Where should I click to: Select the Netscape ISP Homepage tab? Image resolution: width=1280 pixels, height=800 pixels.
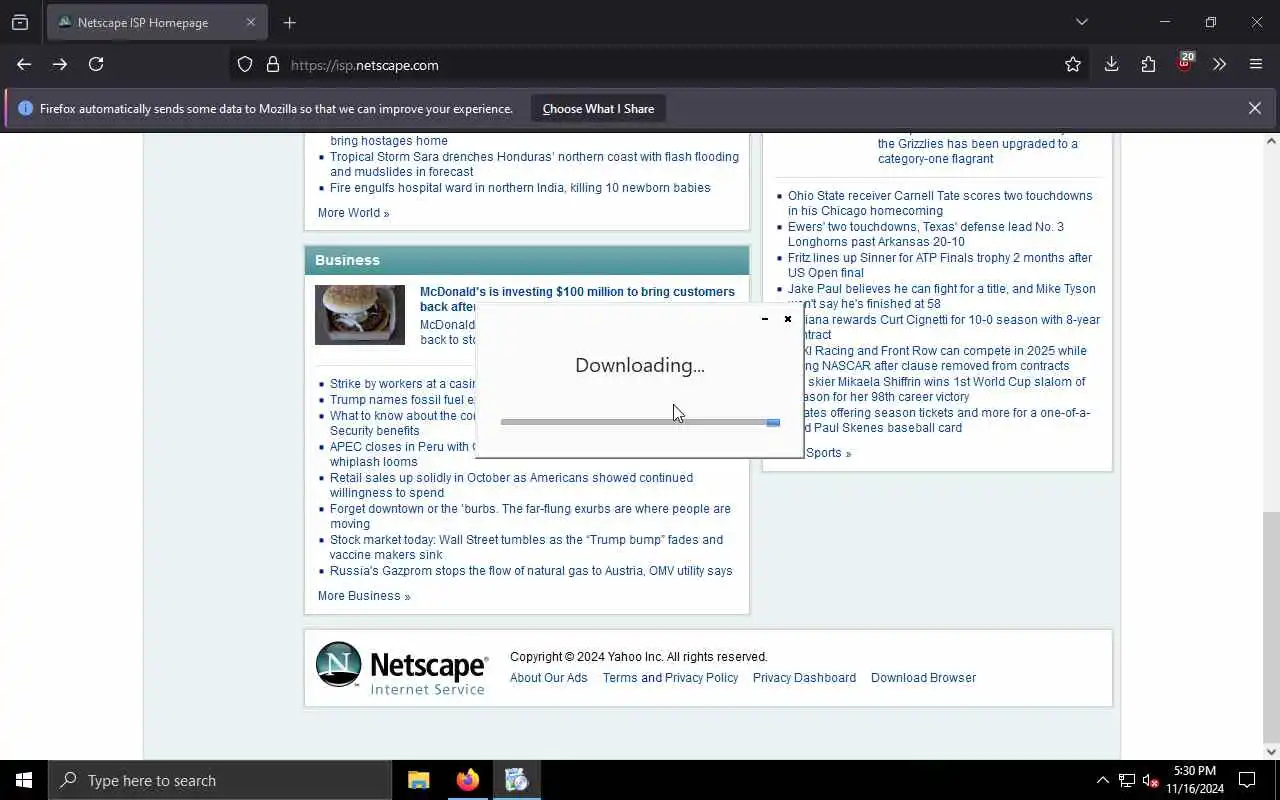157,22
